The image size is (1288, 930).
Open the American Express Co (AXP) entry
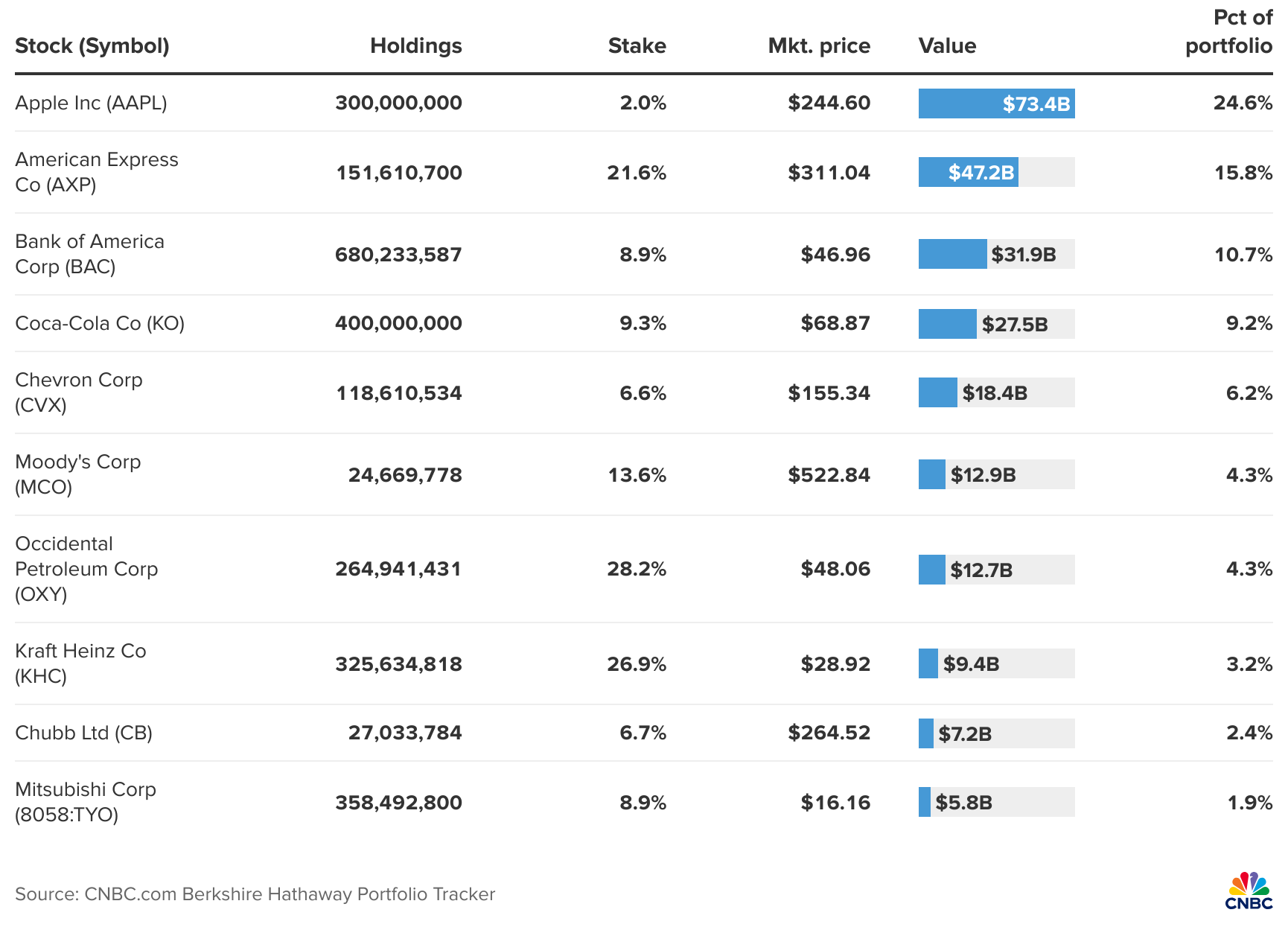[97, 172]
